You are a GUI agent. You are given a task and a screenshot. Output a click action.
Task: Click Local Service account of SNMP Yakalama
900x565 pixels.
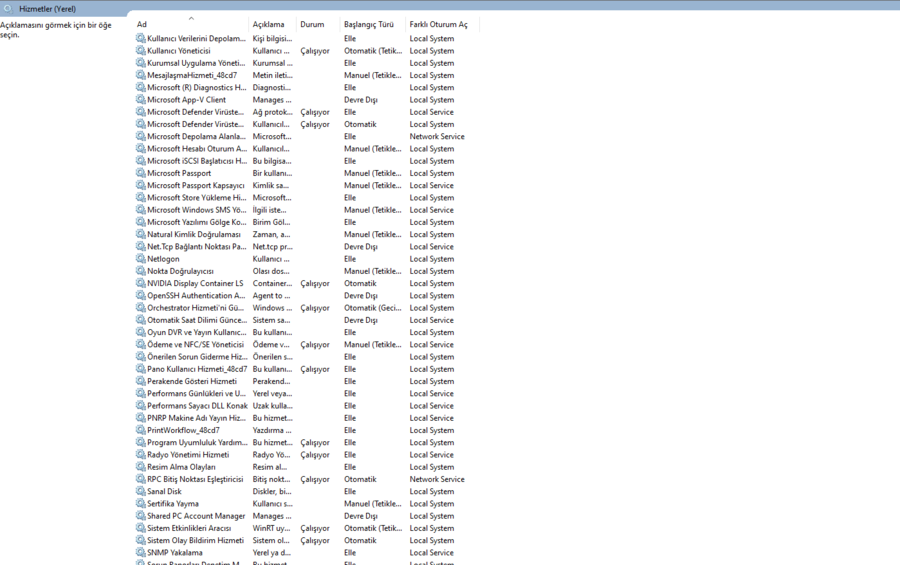(x=431, y=552)
